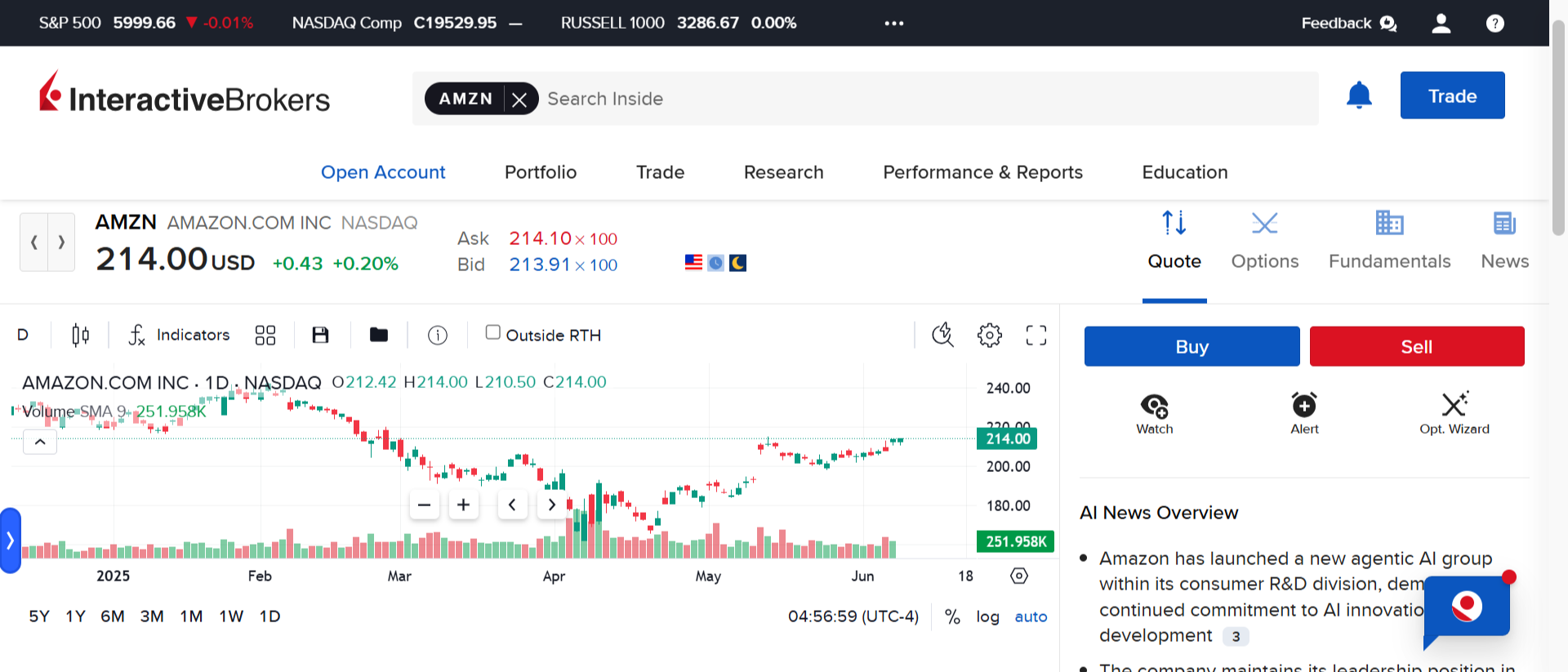This screenshot has width=1568, height=672.
Task: Create an Alert for AMZN
Action: click(x=1304, y=414)
